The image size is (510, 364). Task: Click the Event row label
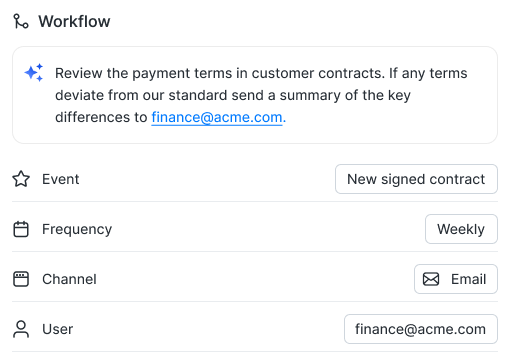click(61, 179)
